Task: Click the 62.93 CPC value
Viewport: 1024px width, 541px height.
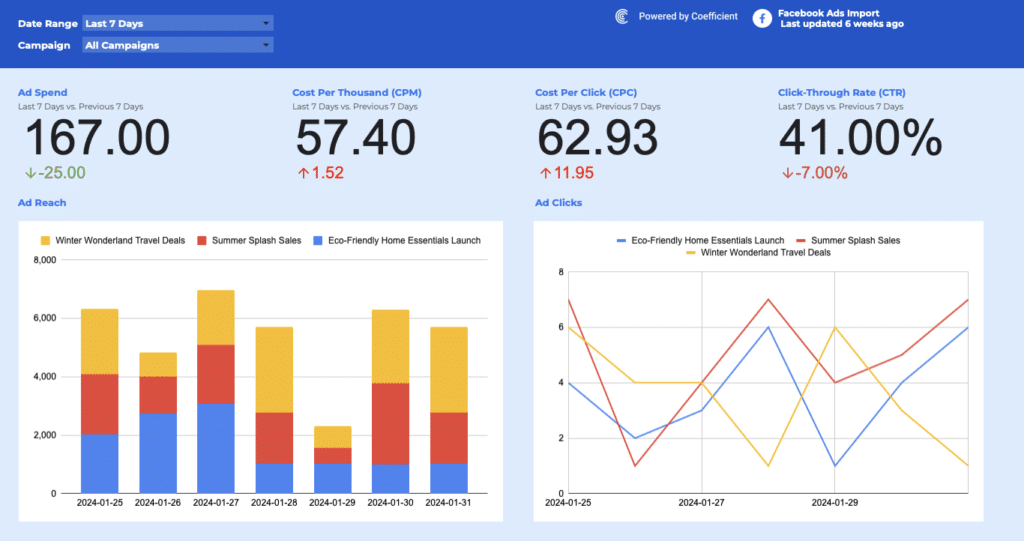Action: pyautogui.click(x=598, y=137)
